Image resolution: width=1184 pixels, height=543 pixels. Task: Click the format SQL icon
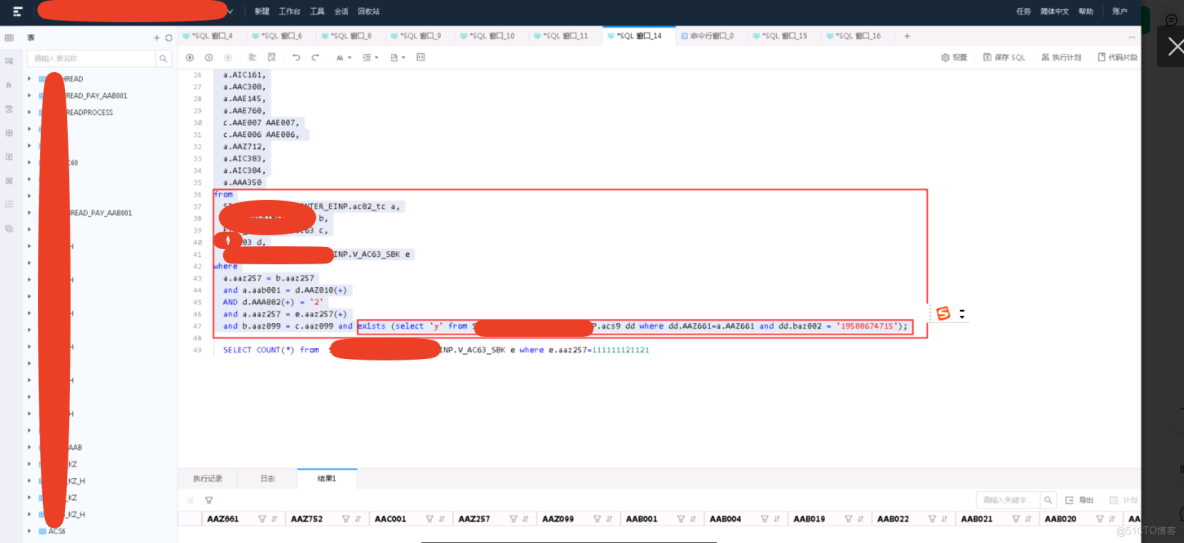click(x=253, y=57)
